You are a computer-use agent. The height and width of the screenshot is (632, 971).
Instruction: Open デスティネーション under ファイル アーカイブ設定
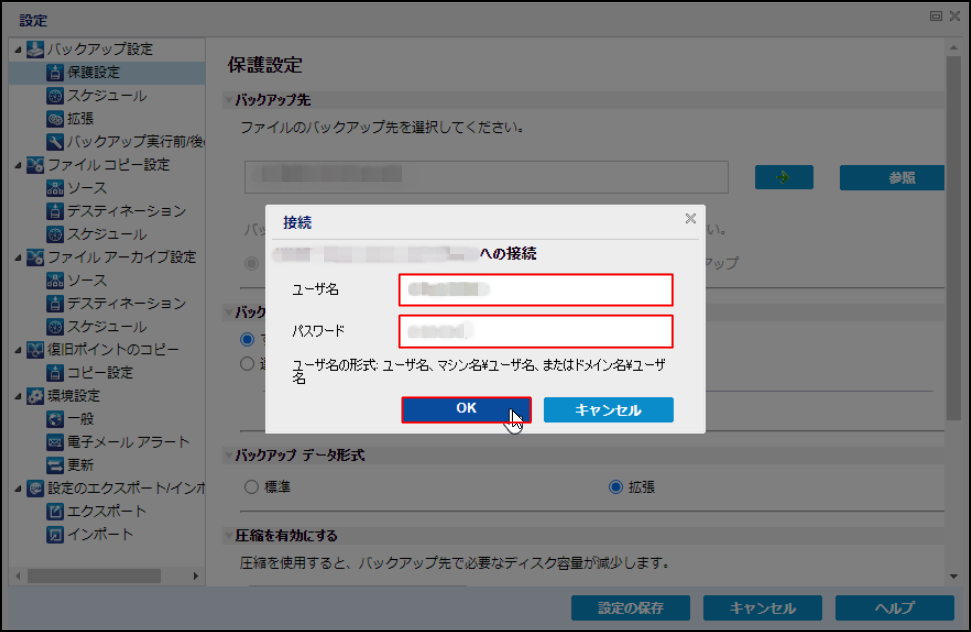(x=126, y=303)
